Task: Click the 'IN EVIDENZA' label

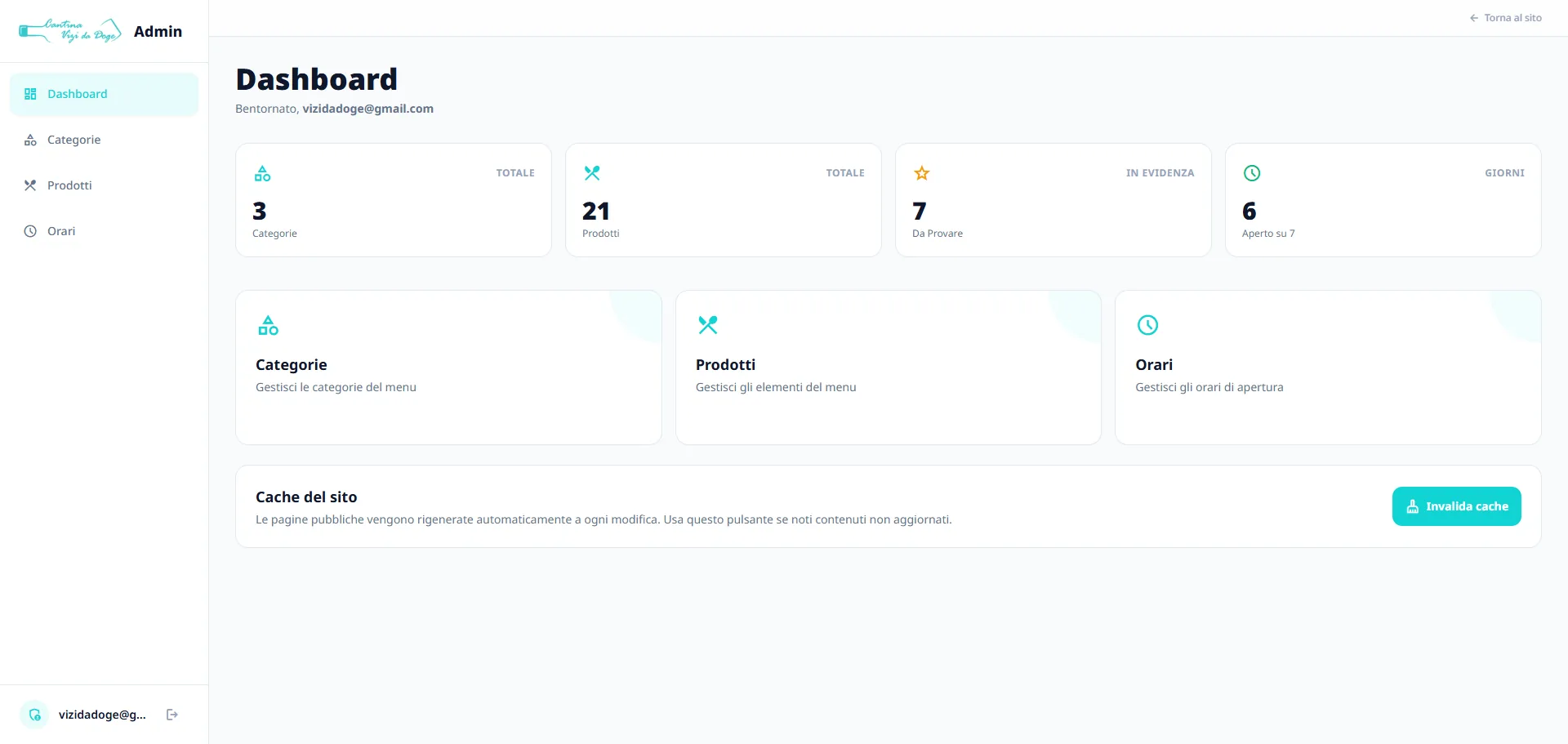Action: pyautogui.click(x=1160, y=173)
